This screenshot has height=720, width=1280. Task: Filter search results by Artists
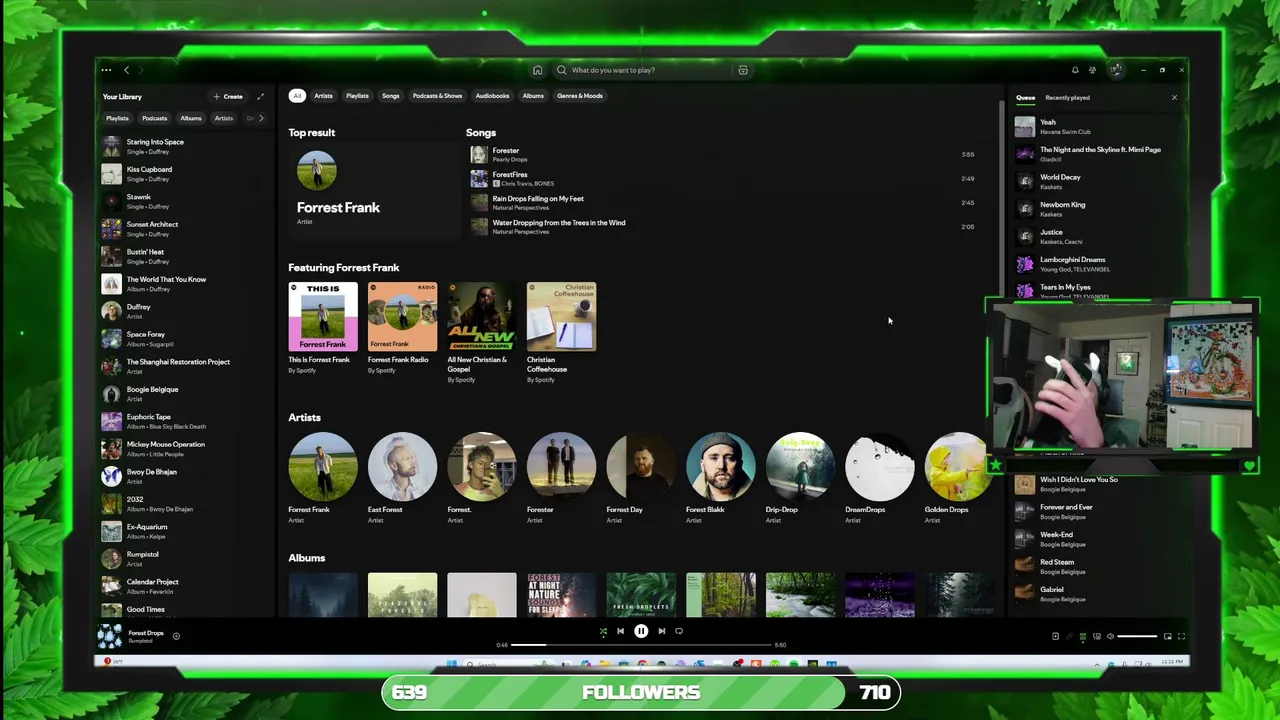(x=323, y=96)
